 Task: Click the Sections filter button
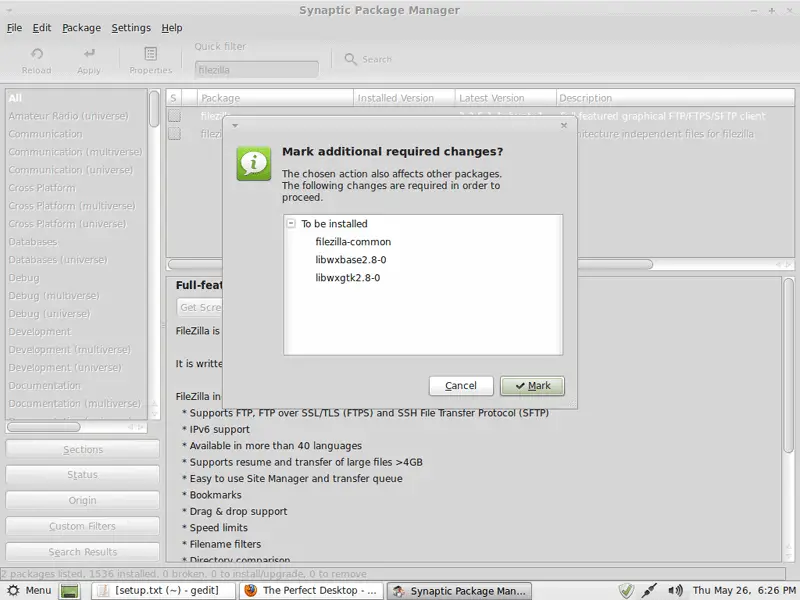tap(83, 449)
